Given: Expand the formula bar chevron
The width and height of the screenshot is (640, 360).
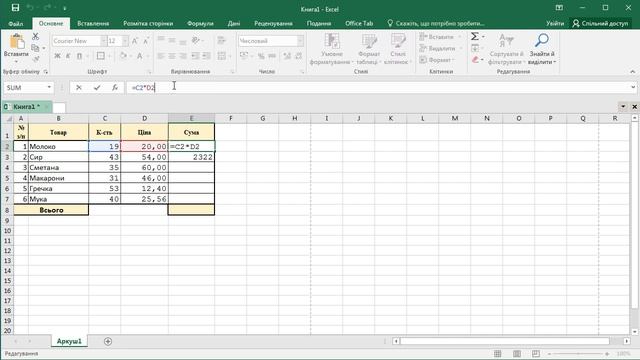Looking at the screenshot, I should pos(633,87).
